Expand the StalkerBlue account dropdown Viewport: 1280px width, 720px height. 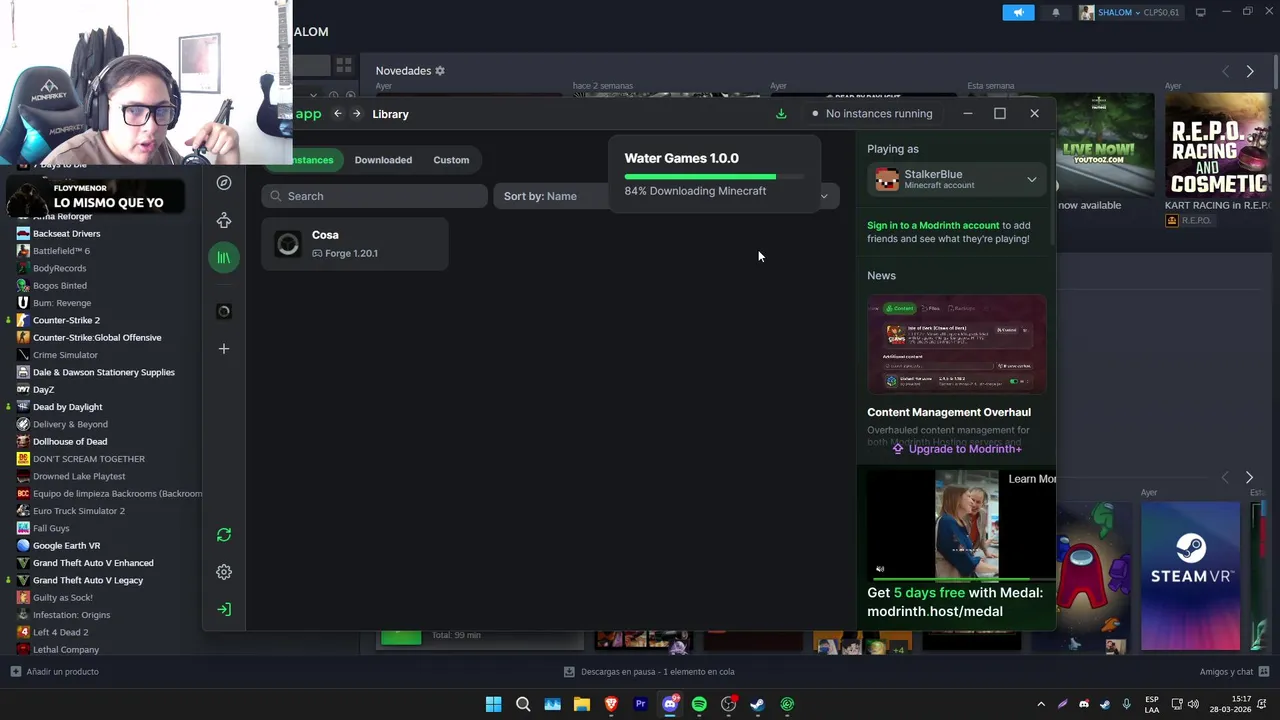tap(1032, 180)
